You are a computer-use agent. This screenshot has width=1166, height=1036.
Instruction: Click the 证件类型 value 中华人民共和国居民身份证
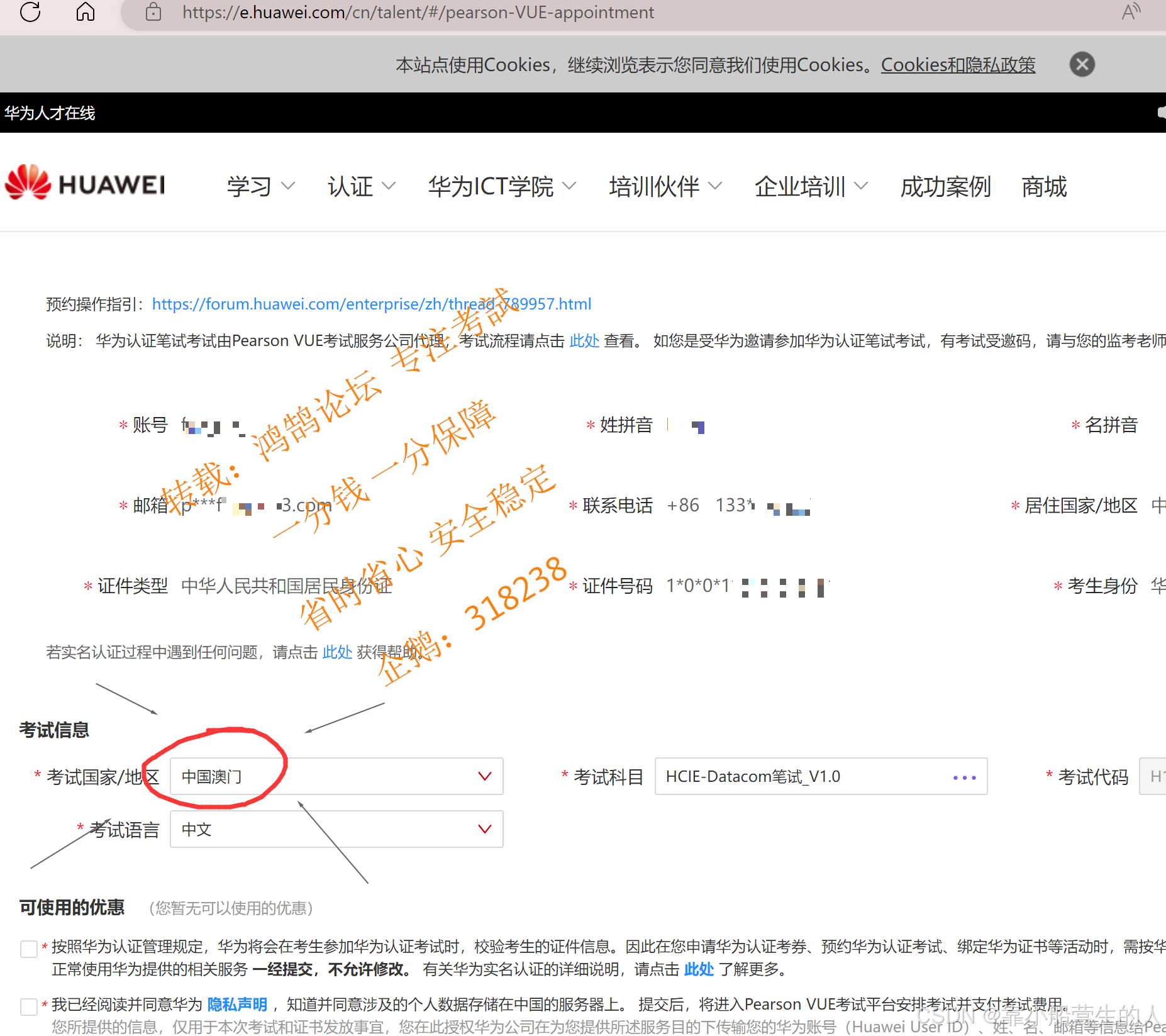click(x=287, y=586)
